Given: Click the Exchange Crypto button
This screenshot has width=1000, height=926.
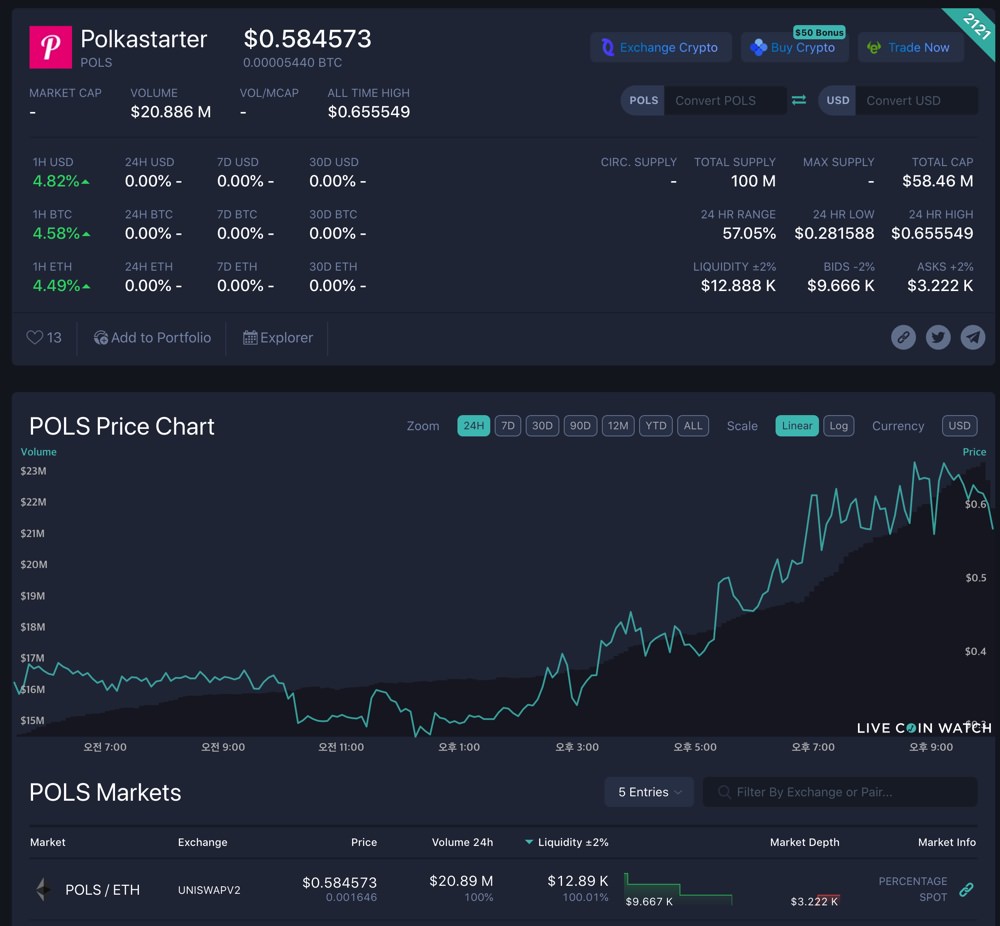Looking at the screenshot, I should tap(661, 47).
